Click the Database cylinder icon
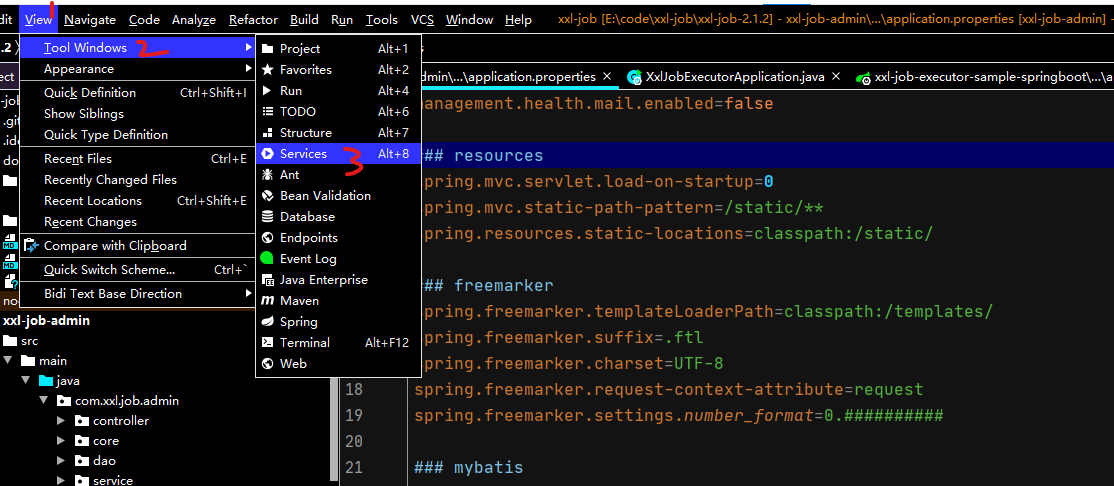Viewport: 1114px width, 486px height. [x=268, y=217]
